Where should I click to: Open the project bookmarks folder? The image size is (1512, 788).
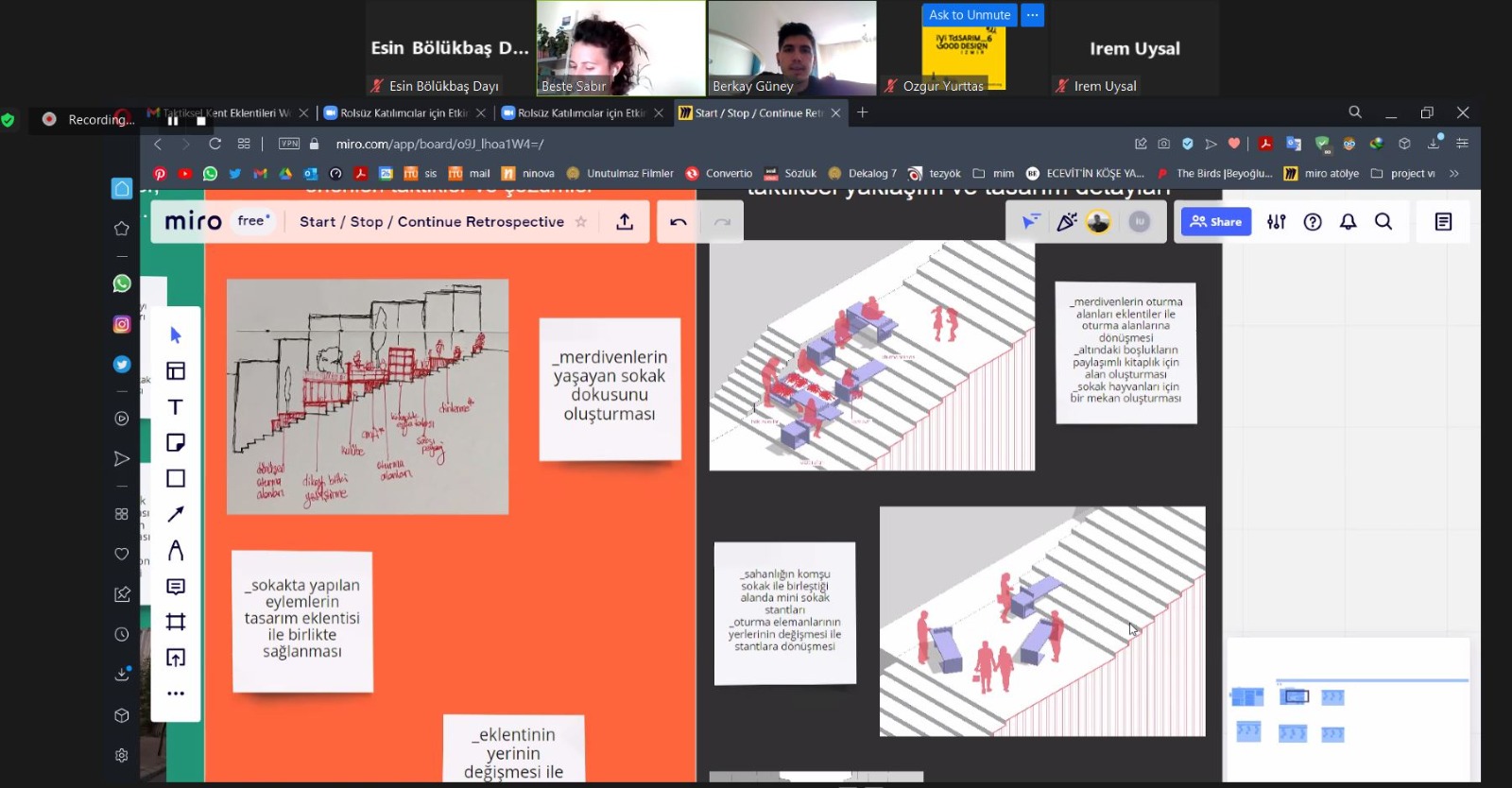(x=1402, y=174)
